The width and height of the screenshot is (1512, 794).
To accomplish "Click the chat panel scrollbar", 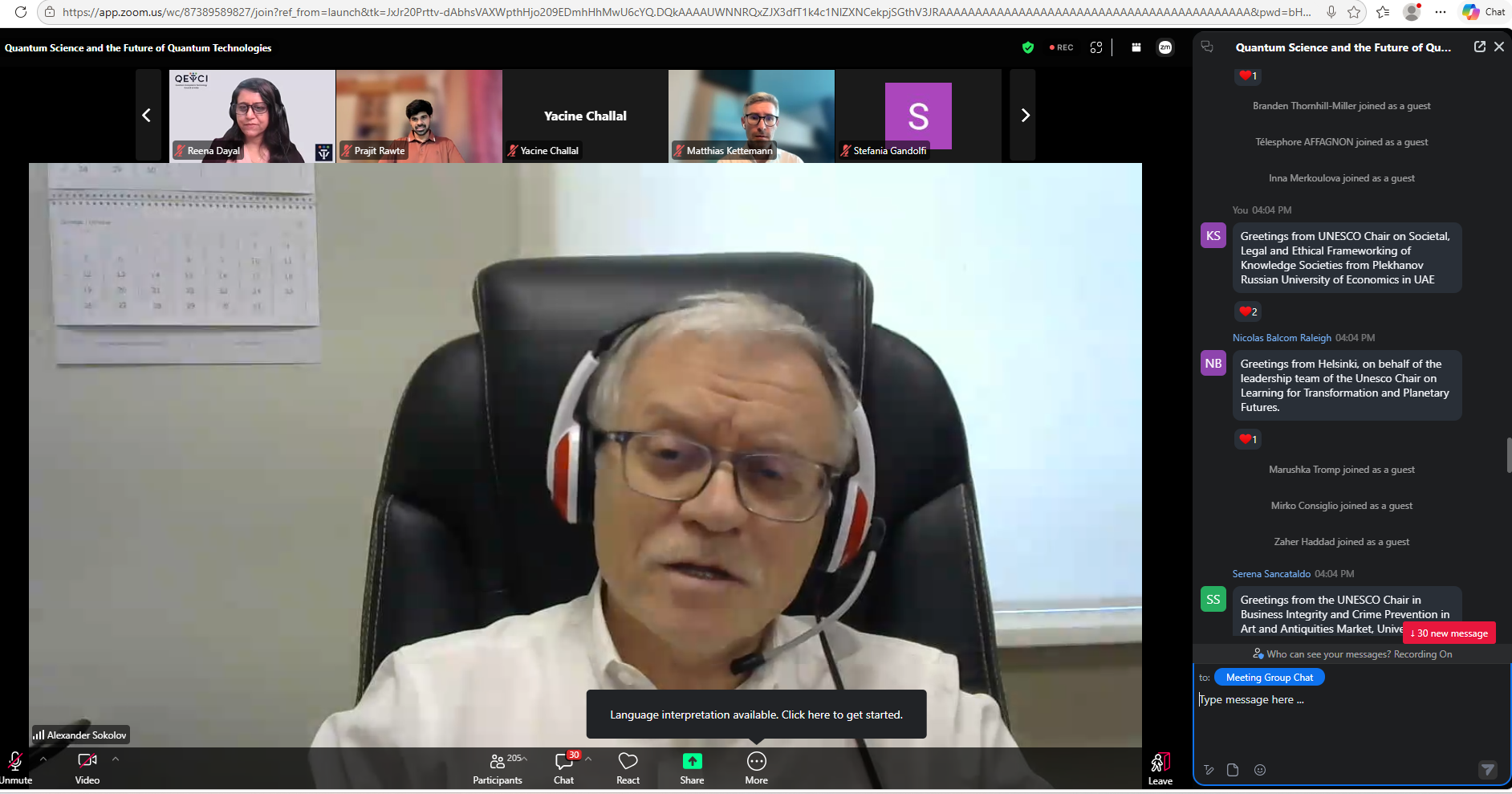I will [1509, 455].
